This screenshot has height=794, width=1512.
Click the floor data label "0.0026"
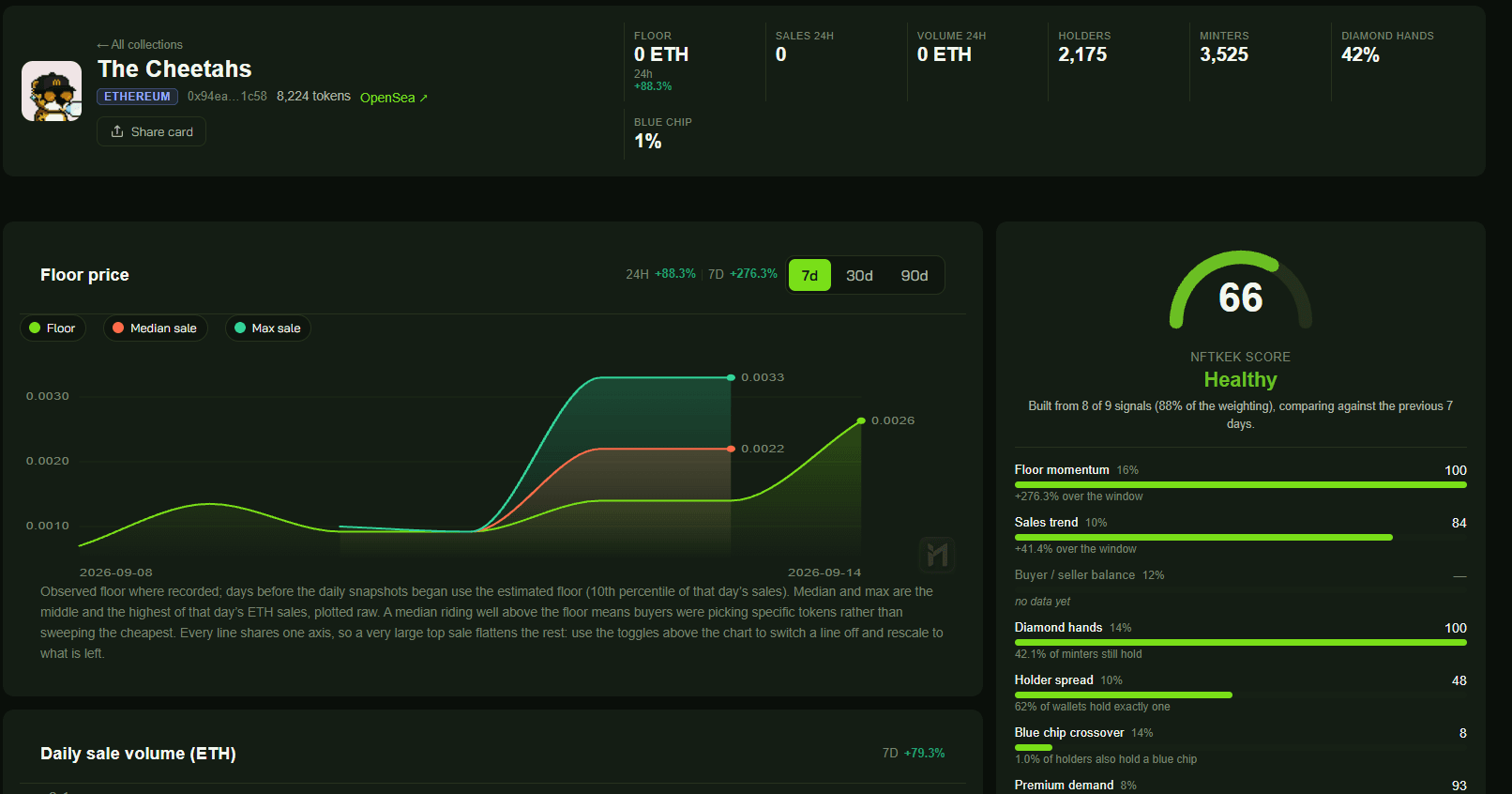(893, 420)
